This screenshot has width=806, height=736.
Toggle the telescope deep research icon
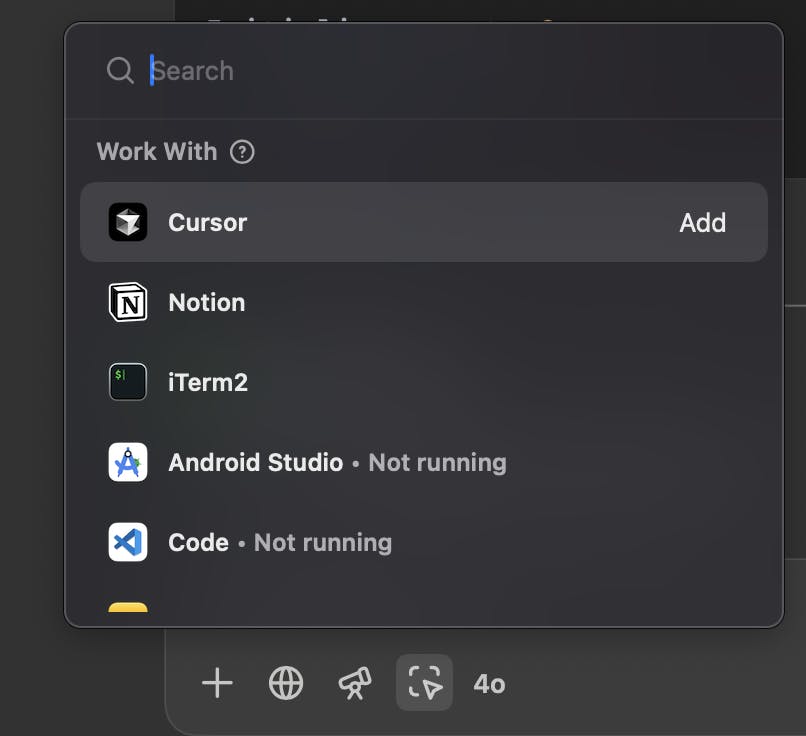coord(355,684)
